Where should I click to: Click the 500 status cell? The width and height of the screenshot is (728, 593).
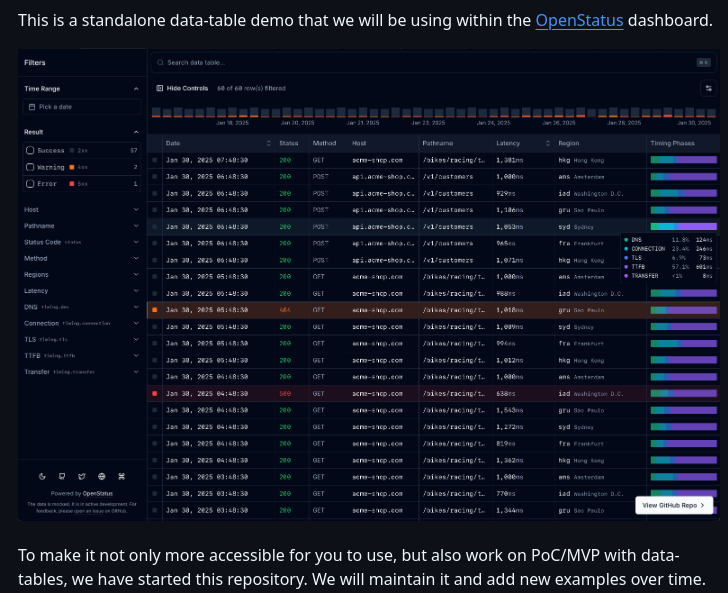point(285,394)
